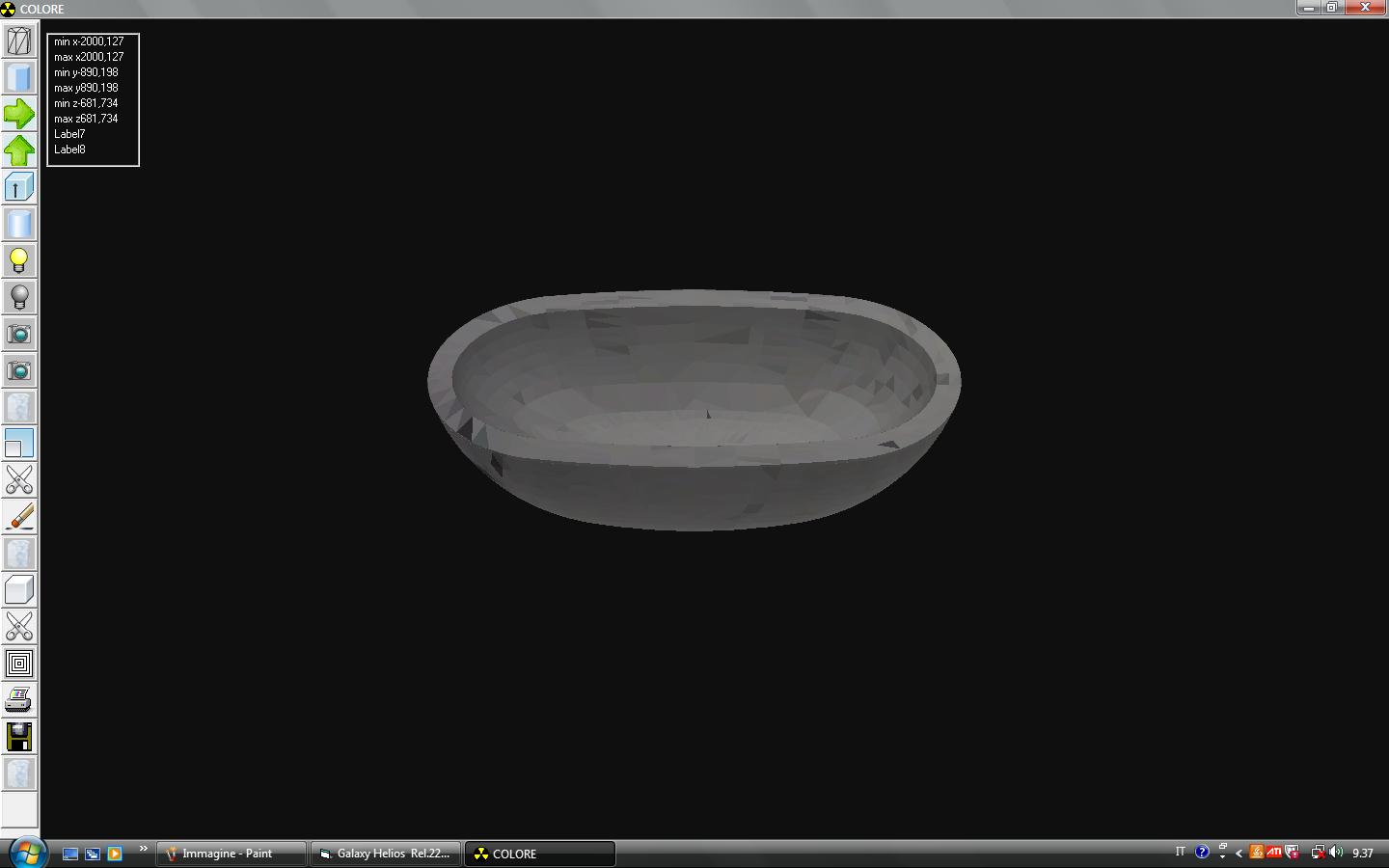The height and width of the screenshot is (868, 1389).
Task: Click the camera icon just below the gray bulb
Action: pyautogui.click(x=19, y=334)
